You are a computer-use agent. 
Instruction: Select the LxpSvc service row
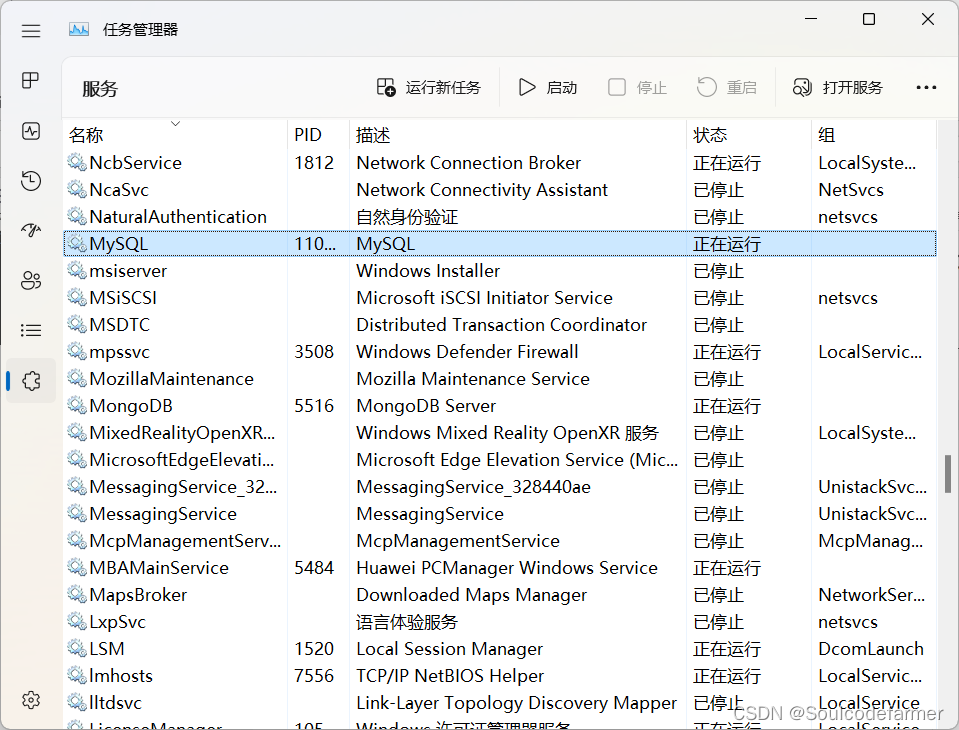pyautogui.click(x=500, y=621)
